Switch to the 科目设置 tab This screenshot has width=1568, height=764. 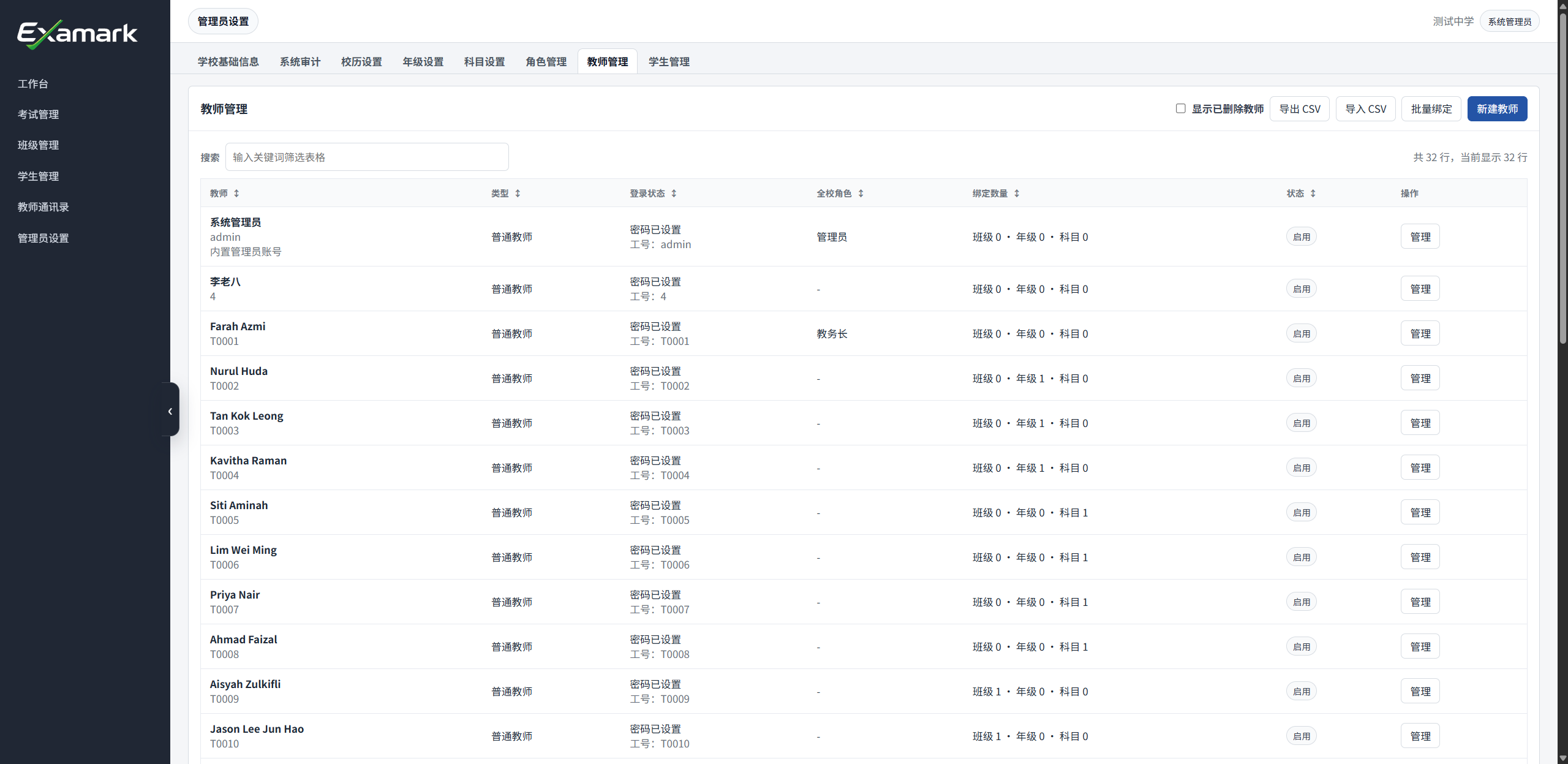(x=484, y=62)
